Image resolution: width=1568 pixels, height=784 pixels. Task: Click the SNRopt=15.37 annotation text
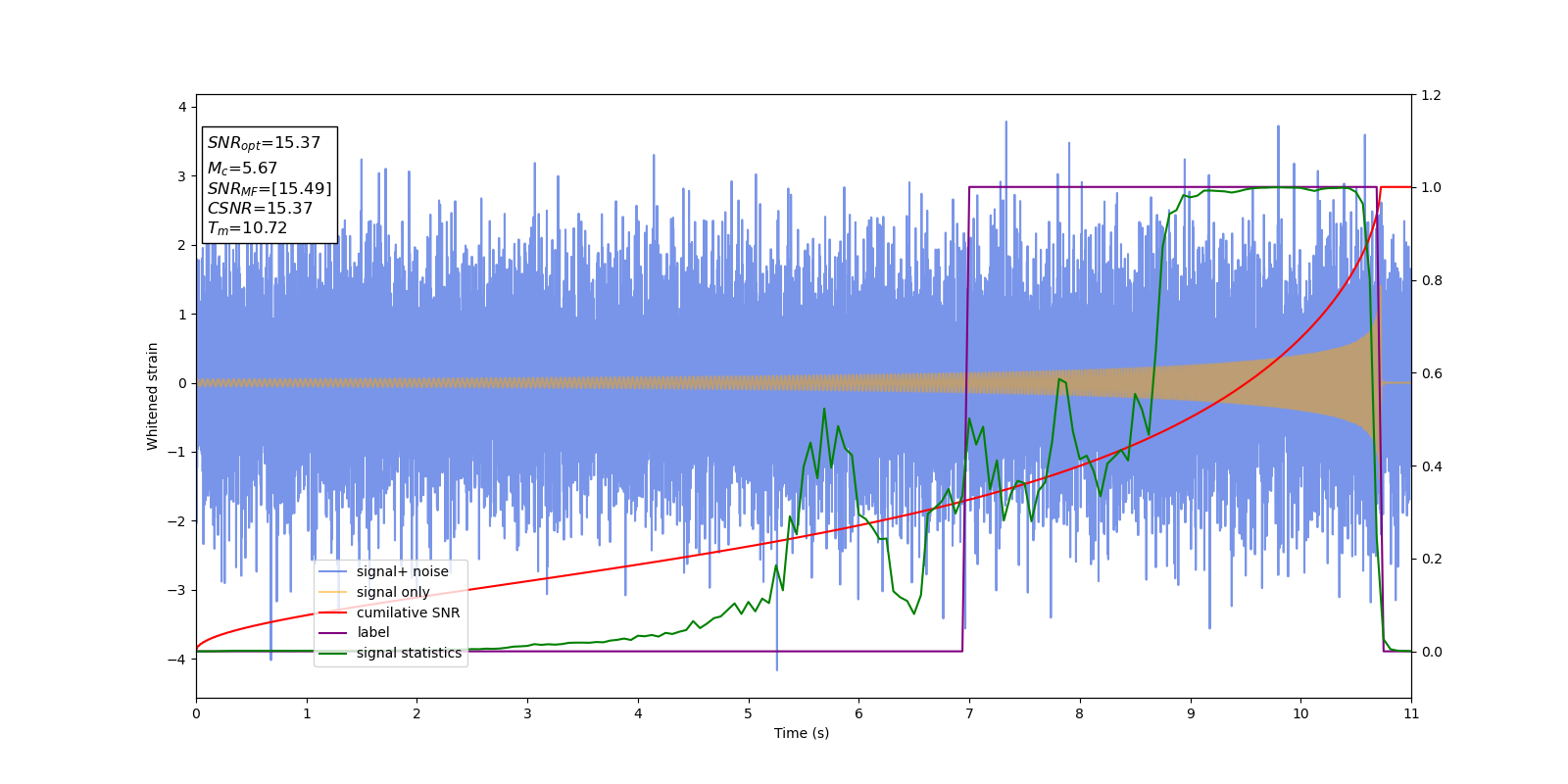tap(264, 143)
